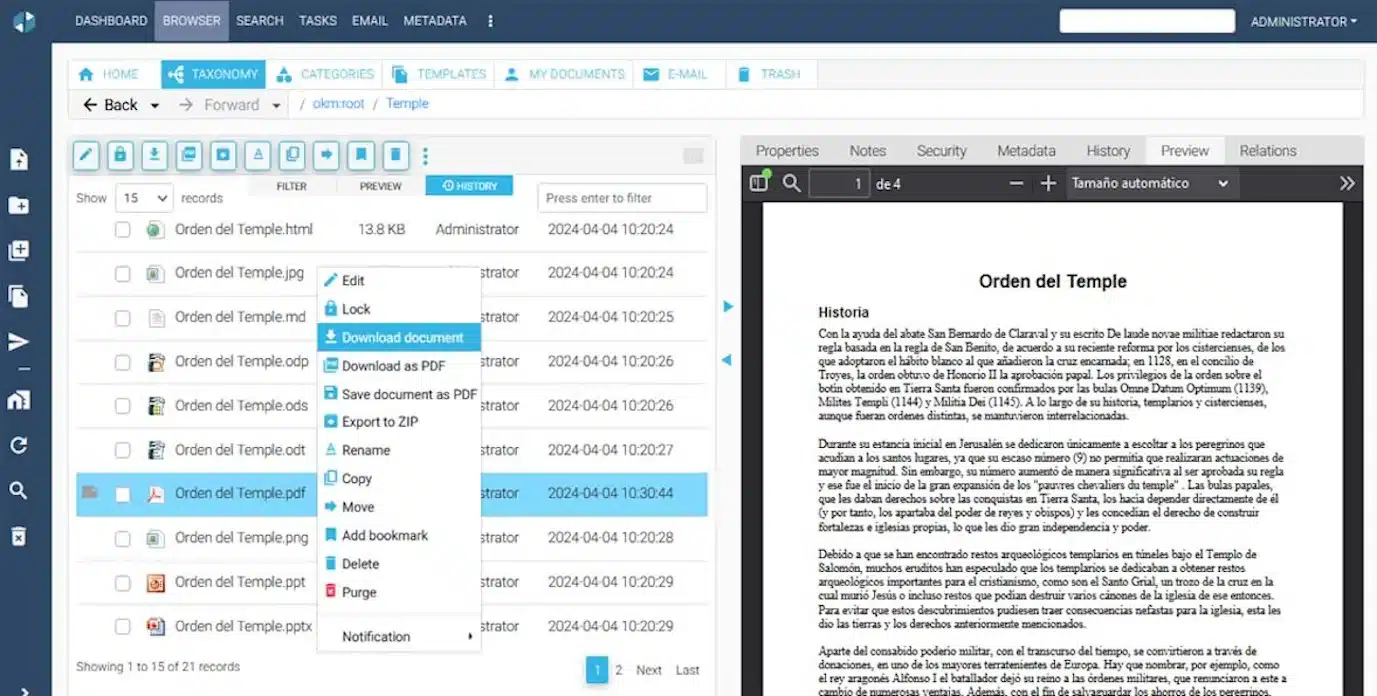
Task: Toggle the PDF viewer sidebar panel icon
Action: [759, 183]
